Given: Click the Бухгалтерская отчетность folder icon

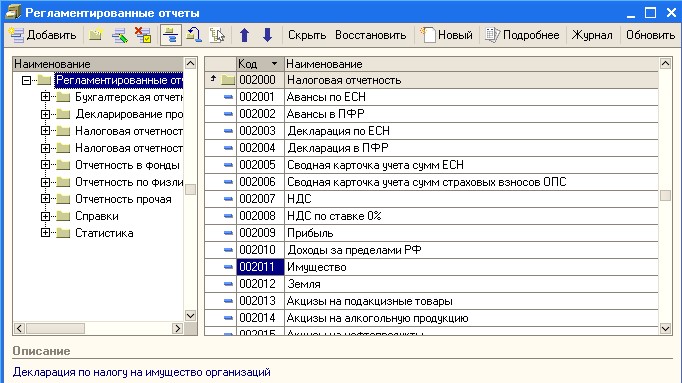Looking at the screenshot, I should [63, 97].
